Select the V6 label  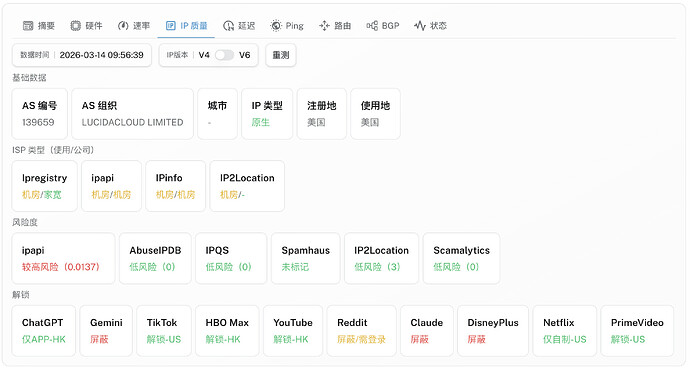(x=245, y=55)
